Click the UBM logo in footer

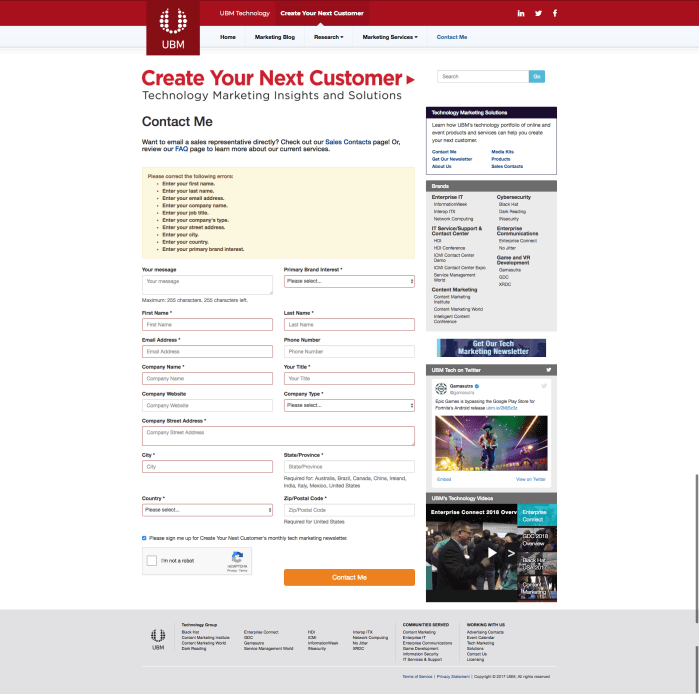[x=158, y=635]
